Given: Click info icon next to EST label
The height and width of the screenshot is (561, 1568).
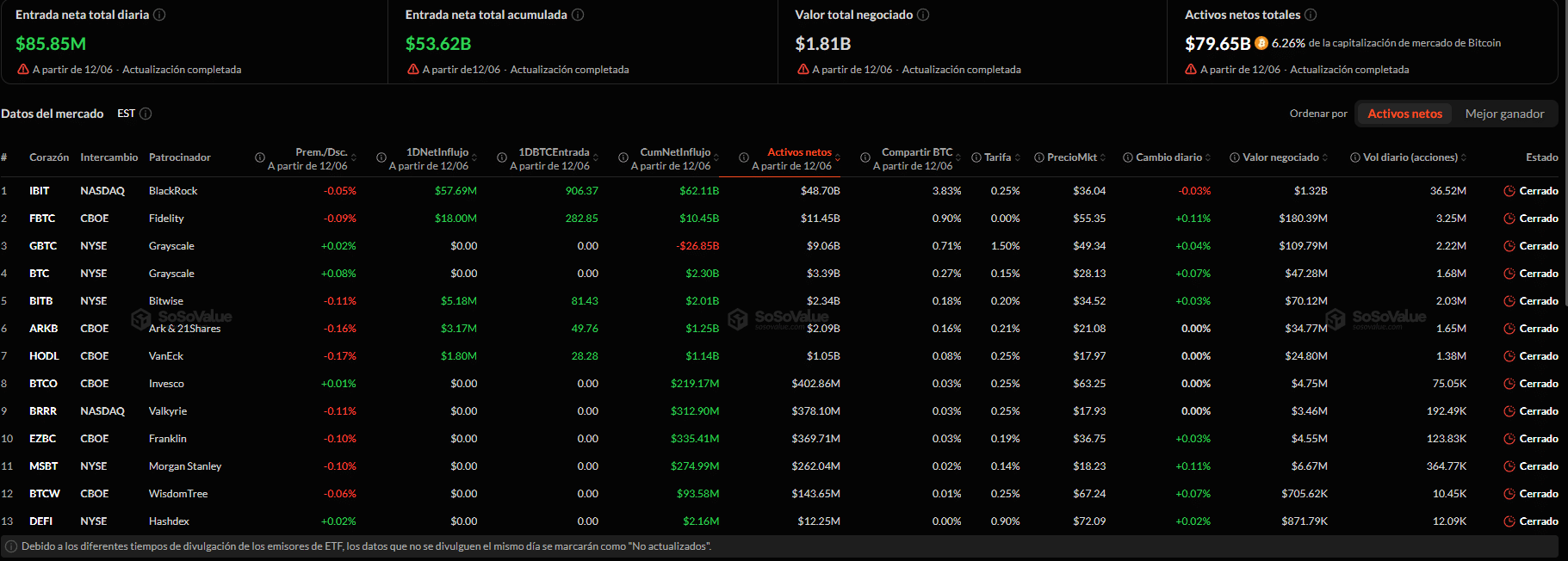Looking at the screenshot, I should coord(146,114).
